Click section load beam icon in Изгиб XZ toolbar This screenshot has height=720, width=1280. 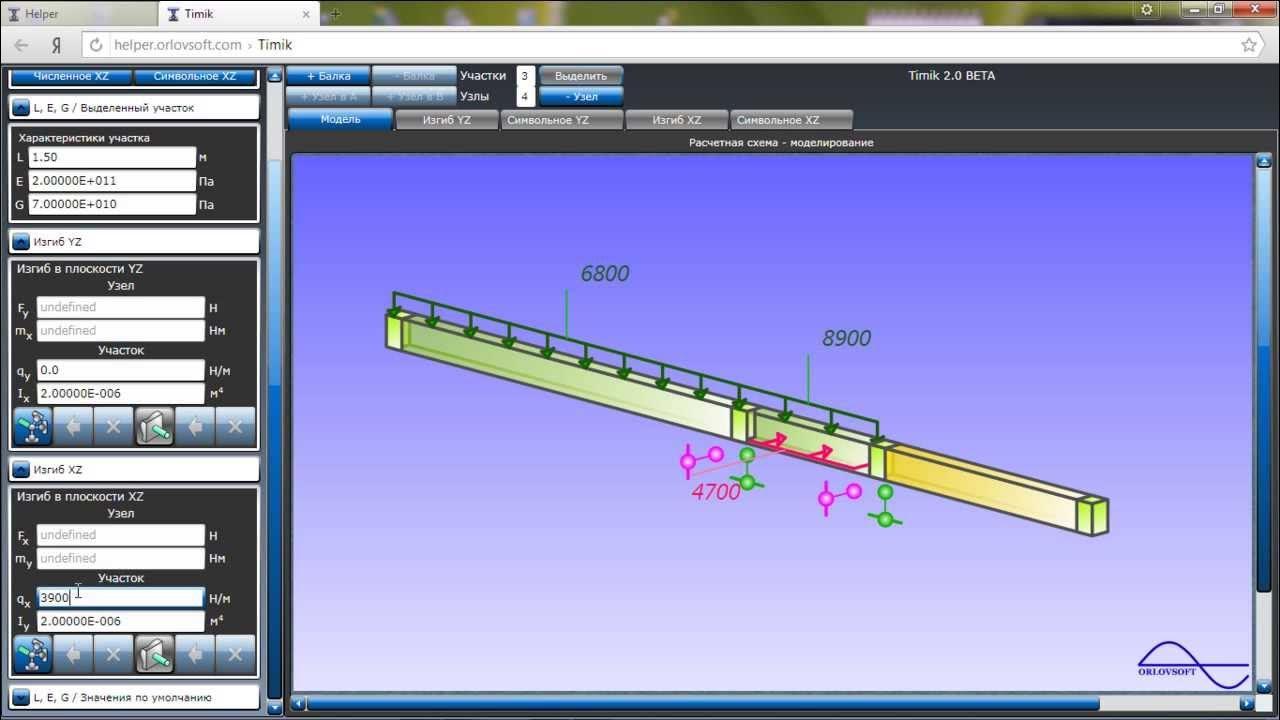point(155,654)
